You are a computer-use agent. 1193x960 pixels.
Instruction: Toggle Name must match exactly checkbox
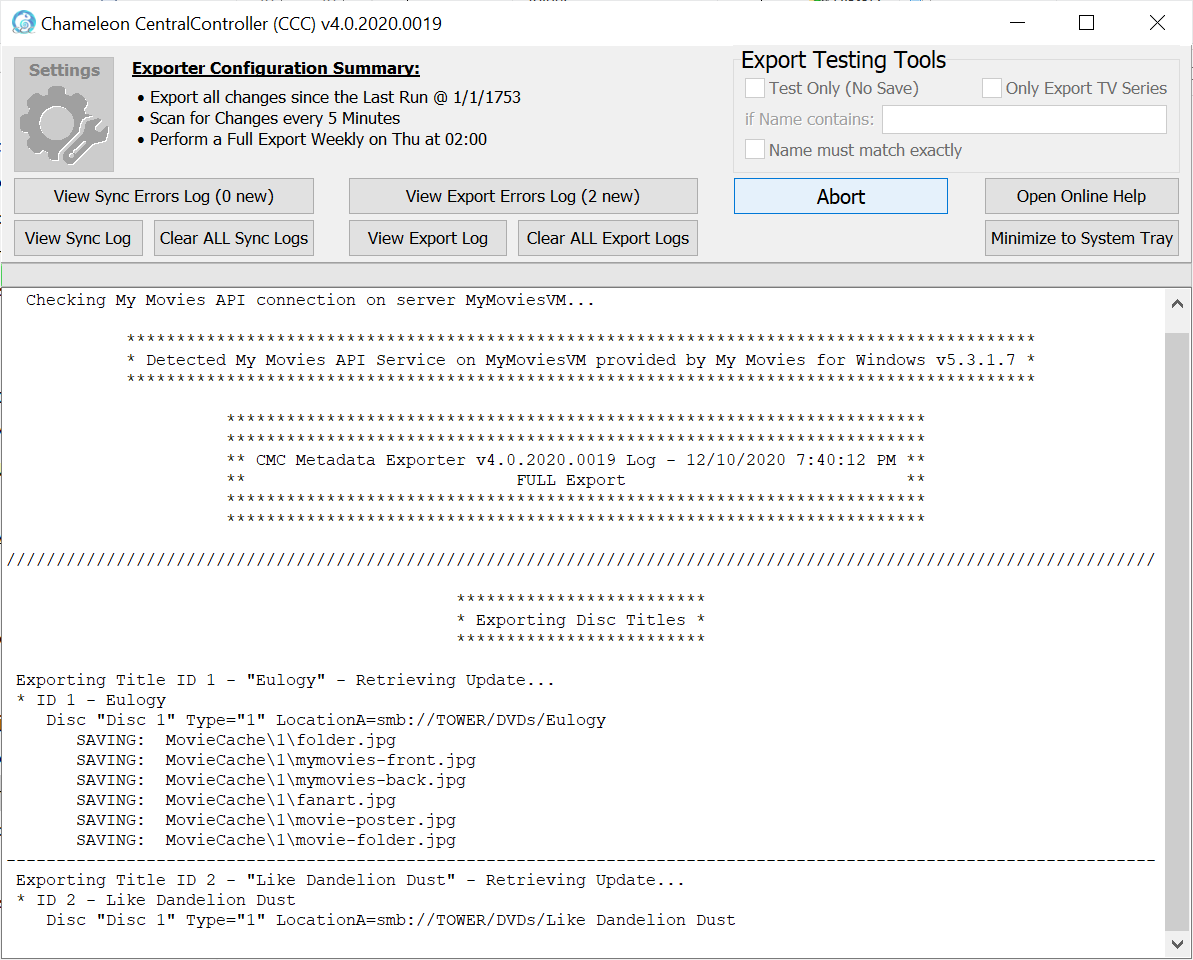click(x=755, y=150)
